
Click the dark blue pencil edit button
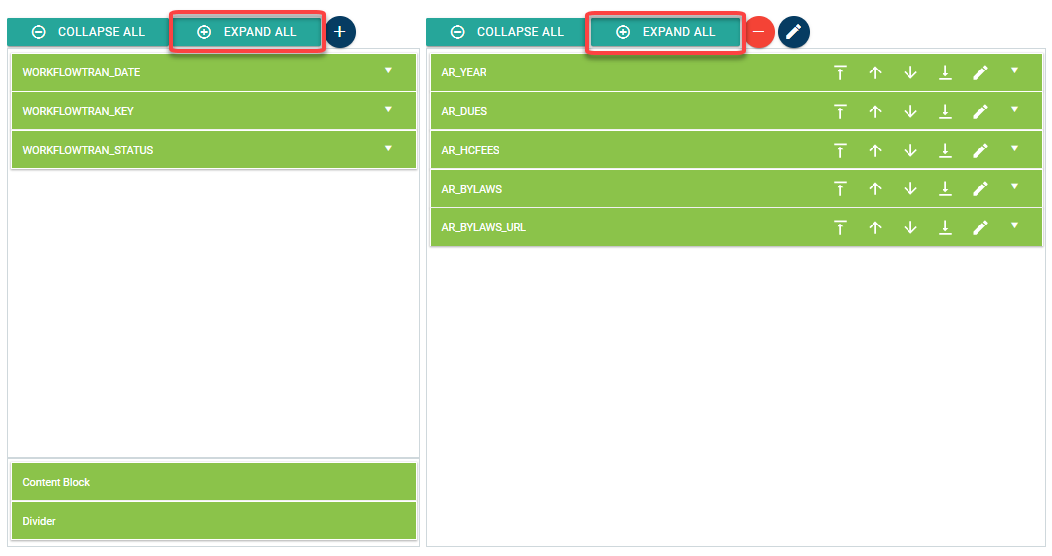794,32
